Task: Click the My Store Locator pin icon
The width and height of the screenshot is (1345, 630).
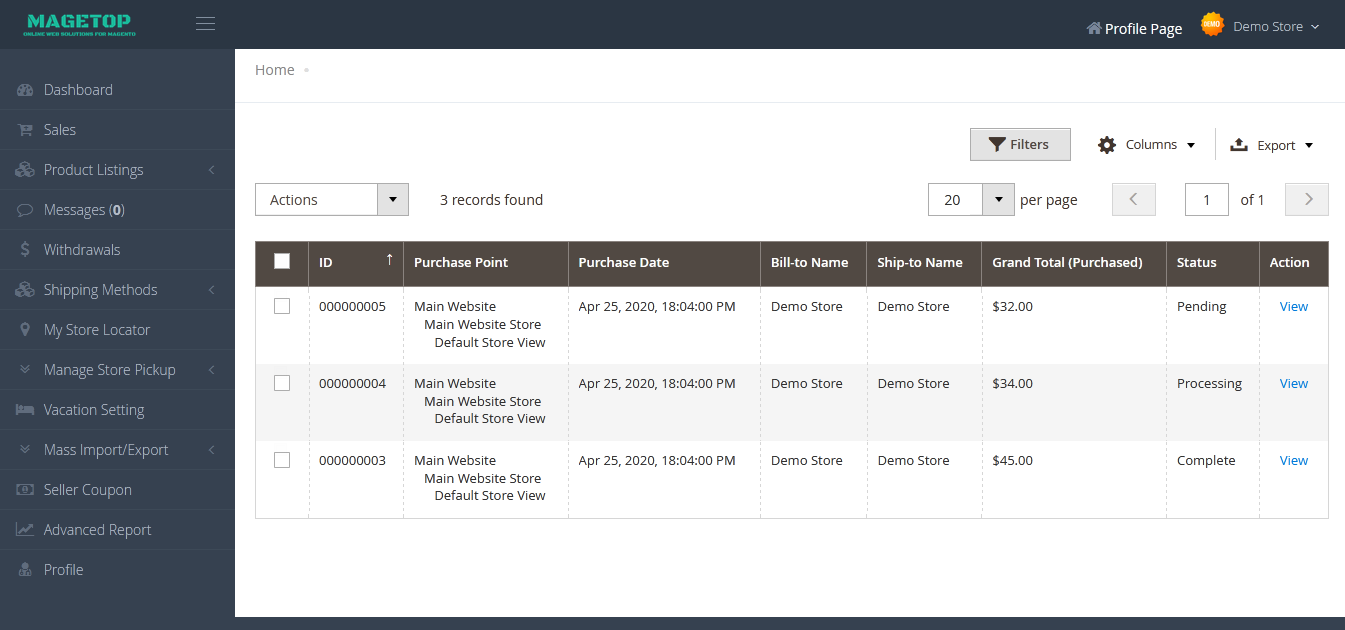Action: (25, 330)
